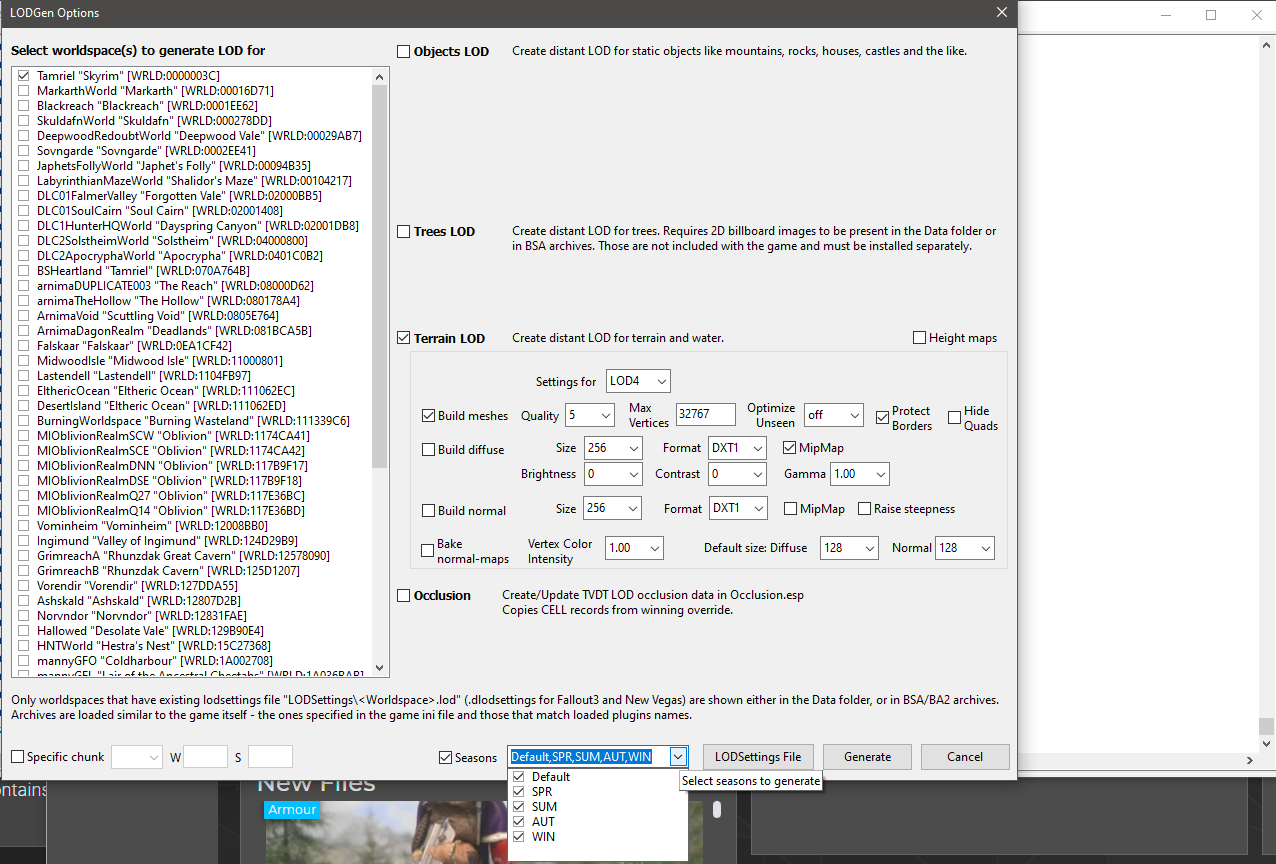Uncheck Default in seasons list
Image resolution: width=1276 pixels, height=864 pixels.
click(x=518, y=777)
